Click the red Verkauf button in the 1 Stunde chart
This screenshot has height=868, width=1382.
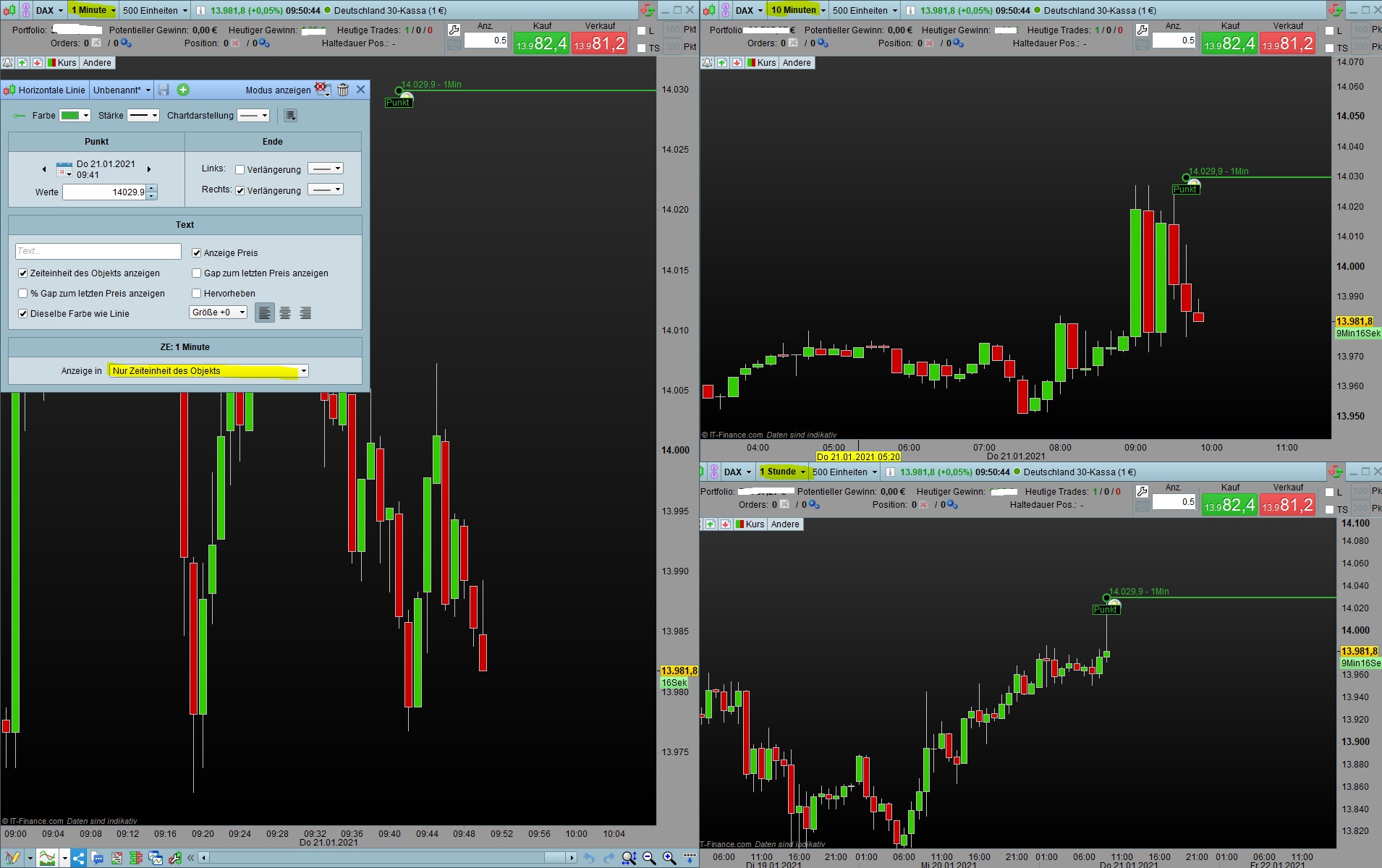[x=1288, y=505]
